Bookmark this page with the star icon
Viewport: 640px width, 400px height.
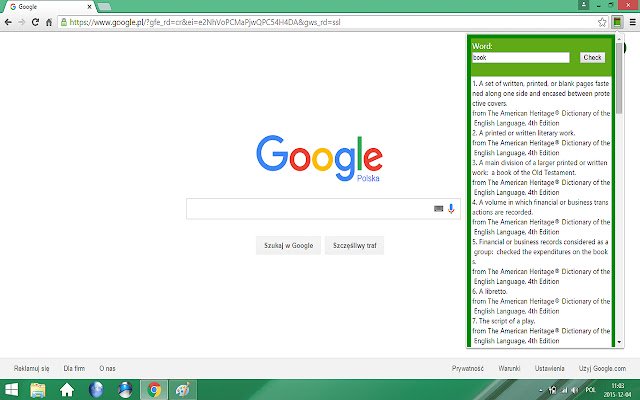602,22
